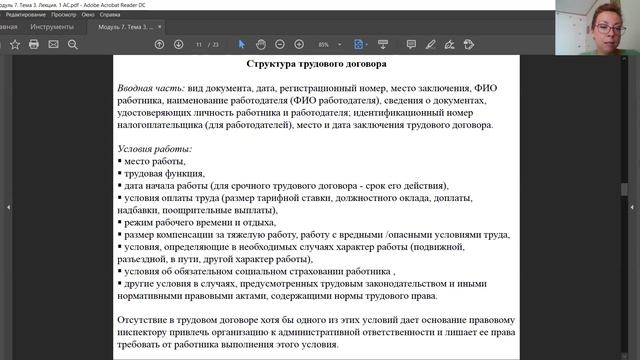Expand the left navigation pane arrow
640x360 pixels.
click(8, 207)
